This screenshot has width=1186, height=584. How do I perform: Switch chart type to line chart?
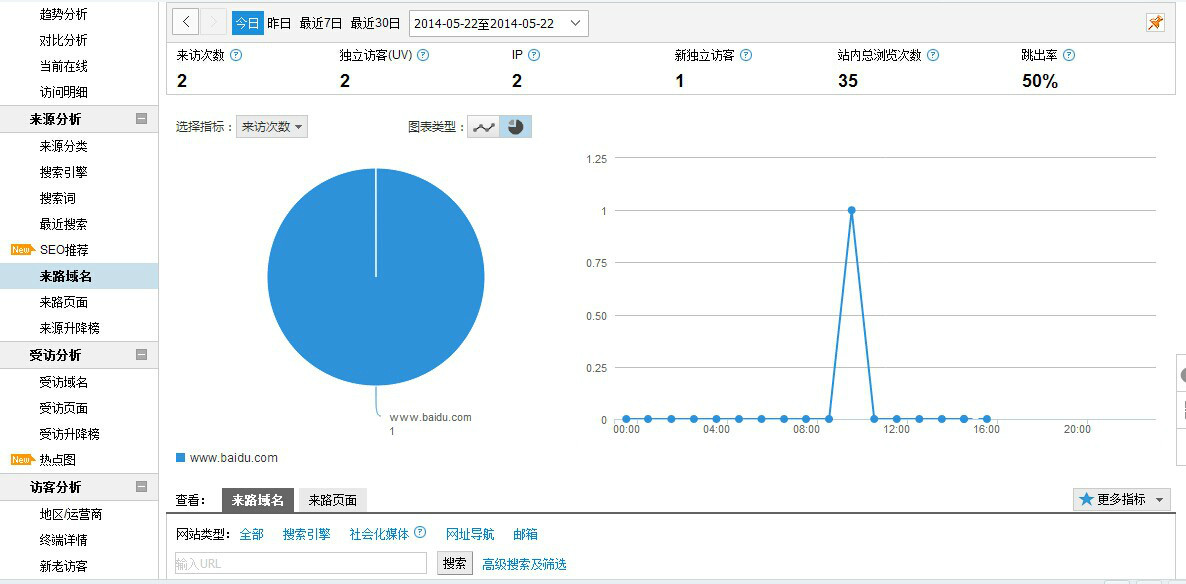click(x=484, y=127)
